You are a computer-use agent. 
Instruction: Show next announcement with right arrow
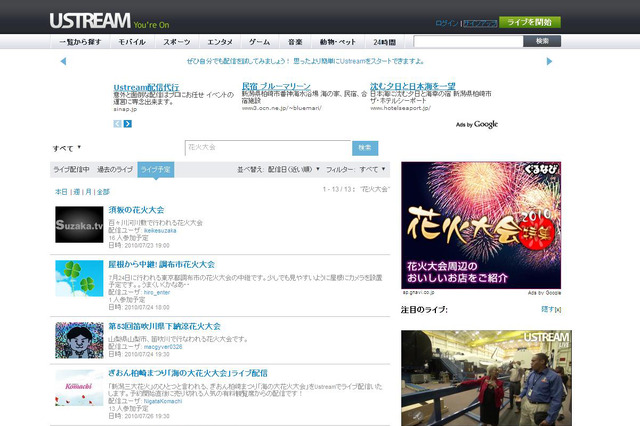[x=549, y=61]
